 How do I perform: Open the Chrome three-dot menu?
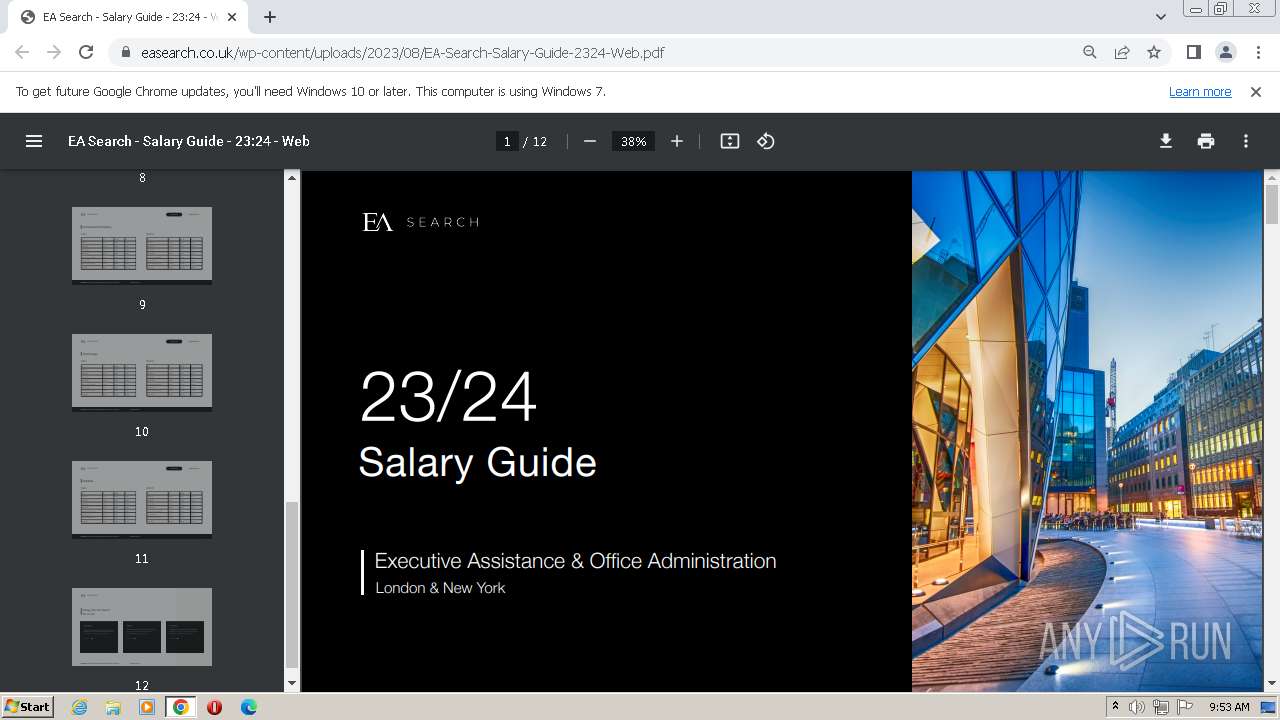[1259, 52]
